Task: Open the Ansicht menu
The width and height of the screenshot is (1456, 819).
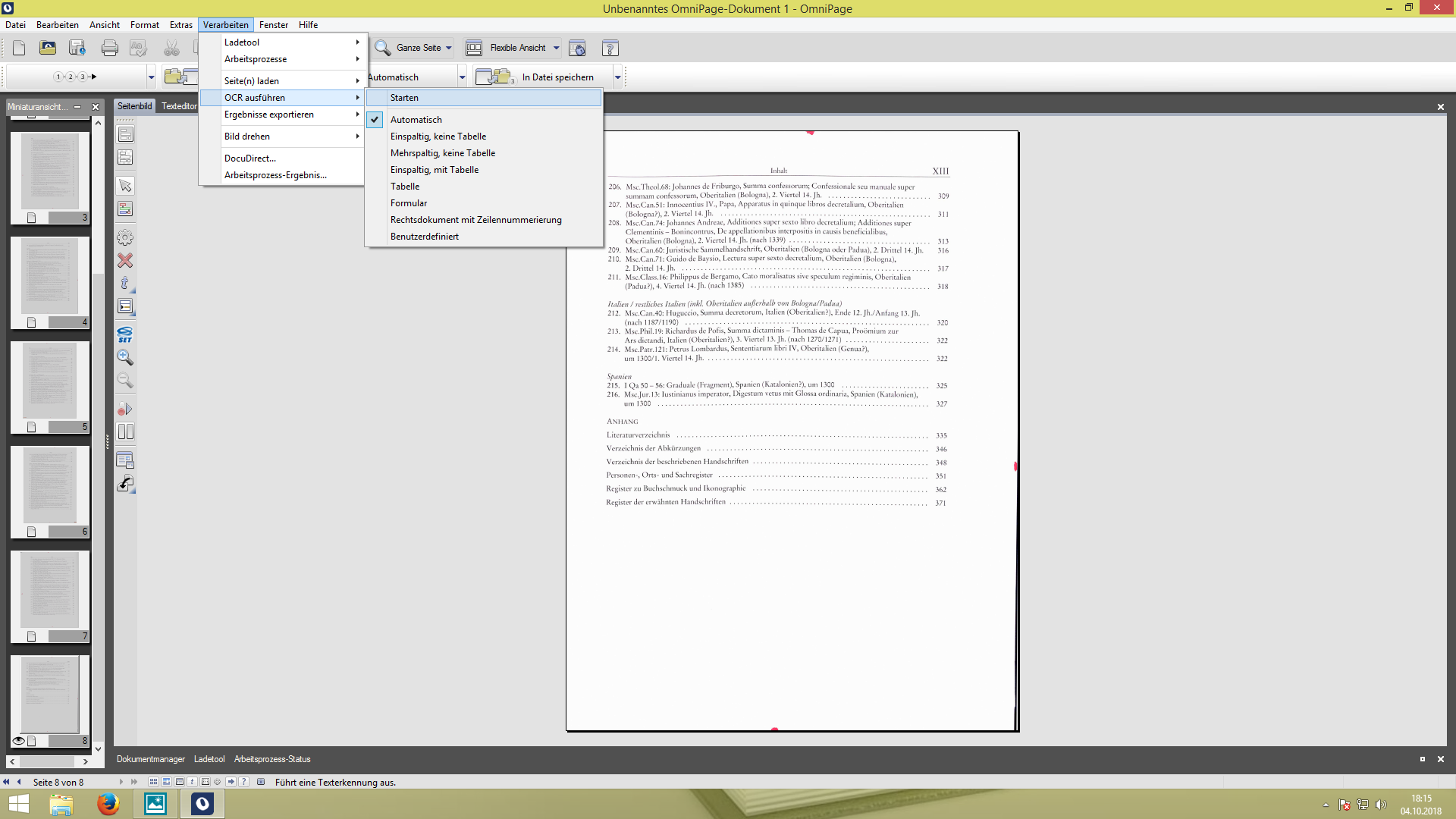Action: click(105, 25)
